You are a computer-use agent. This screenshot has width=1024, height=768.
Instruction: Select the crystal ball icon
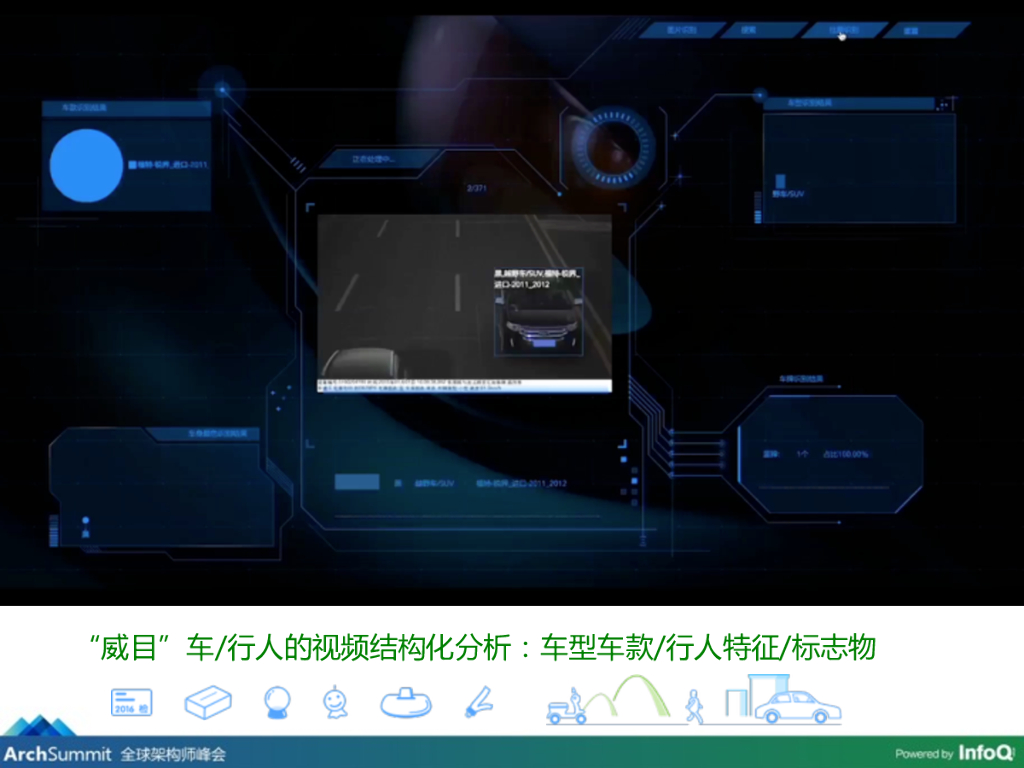(x=275, y=703)
